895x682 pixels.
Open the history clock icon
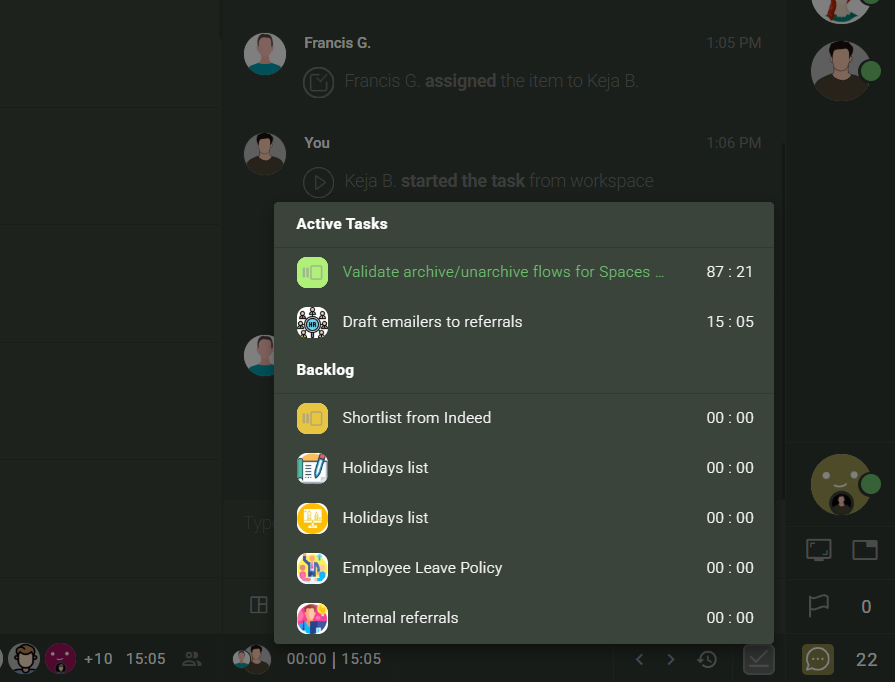[x=708, y=660]
